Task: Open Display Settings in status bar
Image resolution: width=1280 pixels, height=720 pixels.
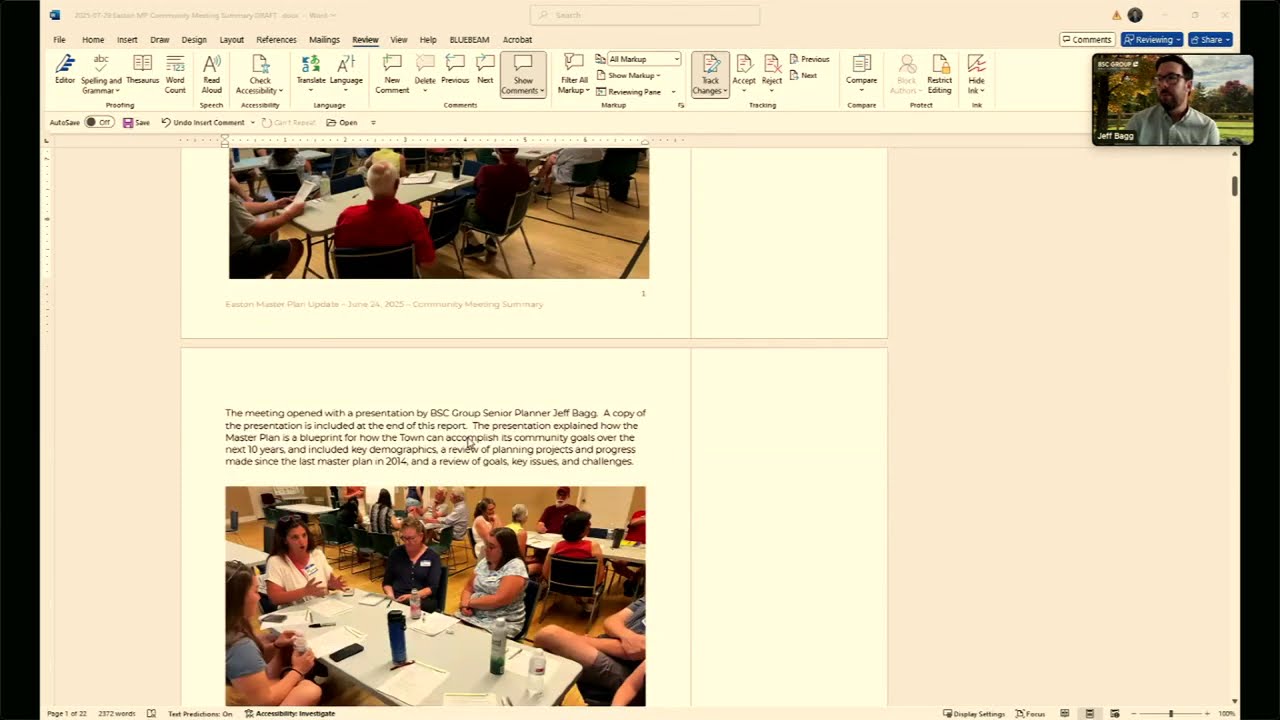Action: pyautogui.click(x=974, y=713)
